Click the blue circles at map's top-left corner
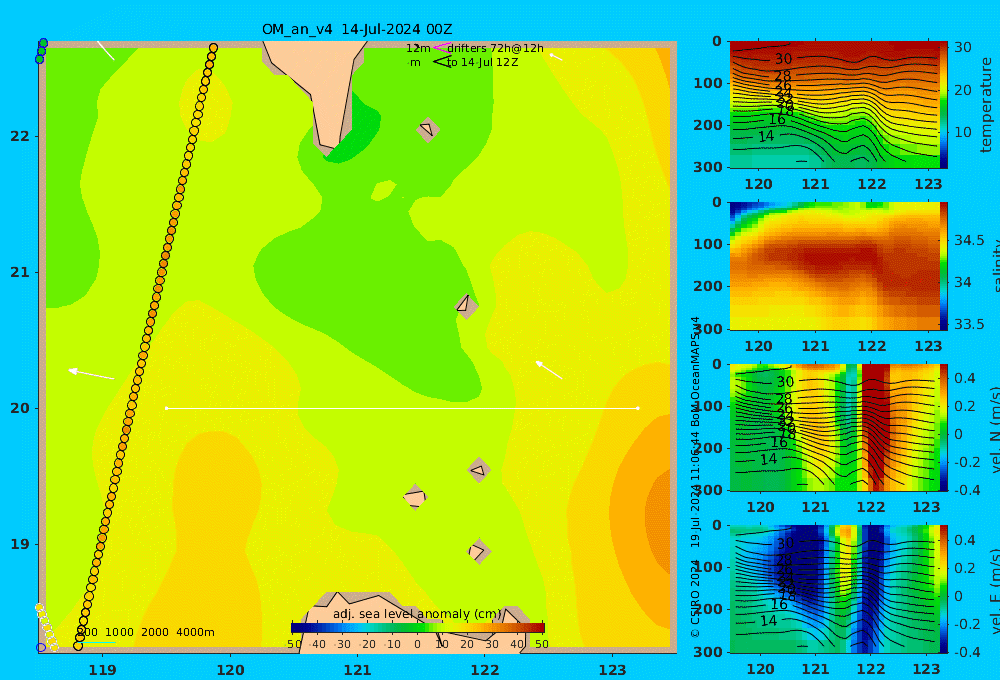This screenshot has width=1000, height=680. [41, 51]
